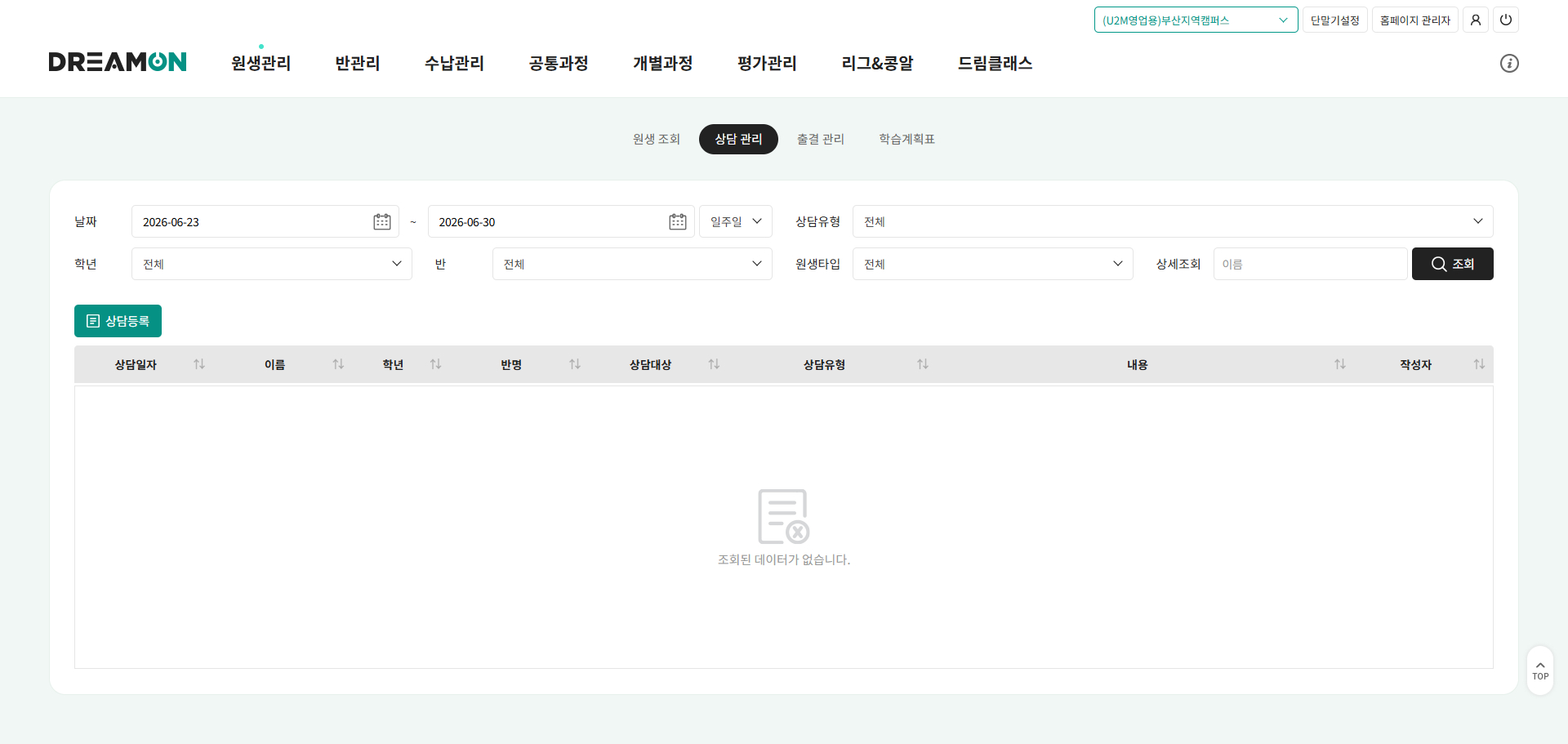1568x744 pixels.
Task: Click the 작성자 column header
Action: (1415, 364)
